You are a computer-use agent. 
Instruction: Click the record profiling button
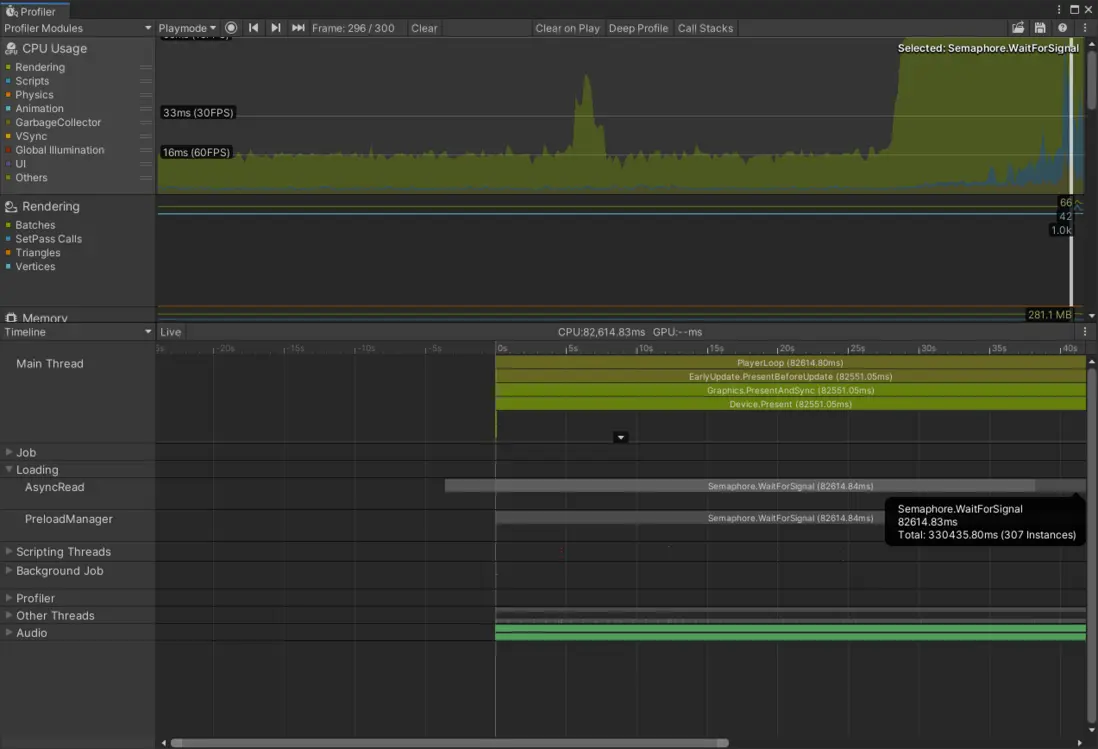pos(232,28)
